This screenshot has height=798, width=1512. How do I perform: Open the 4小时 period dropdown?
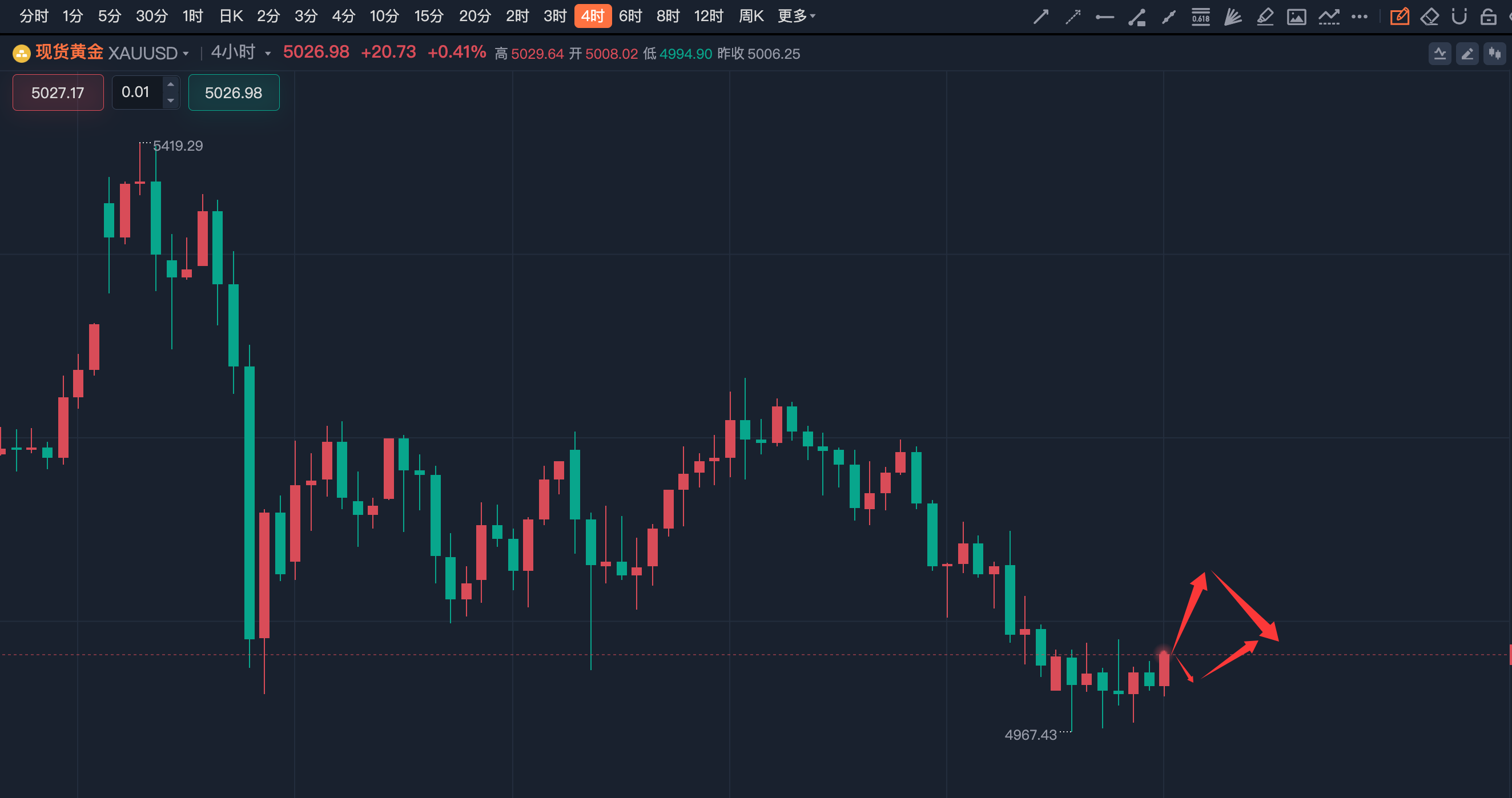point(240,53)
